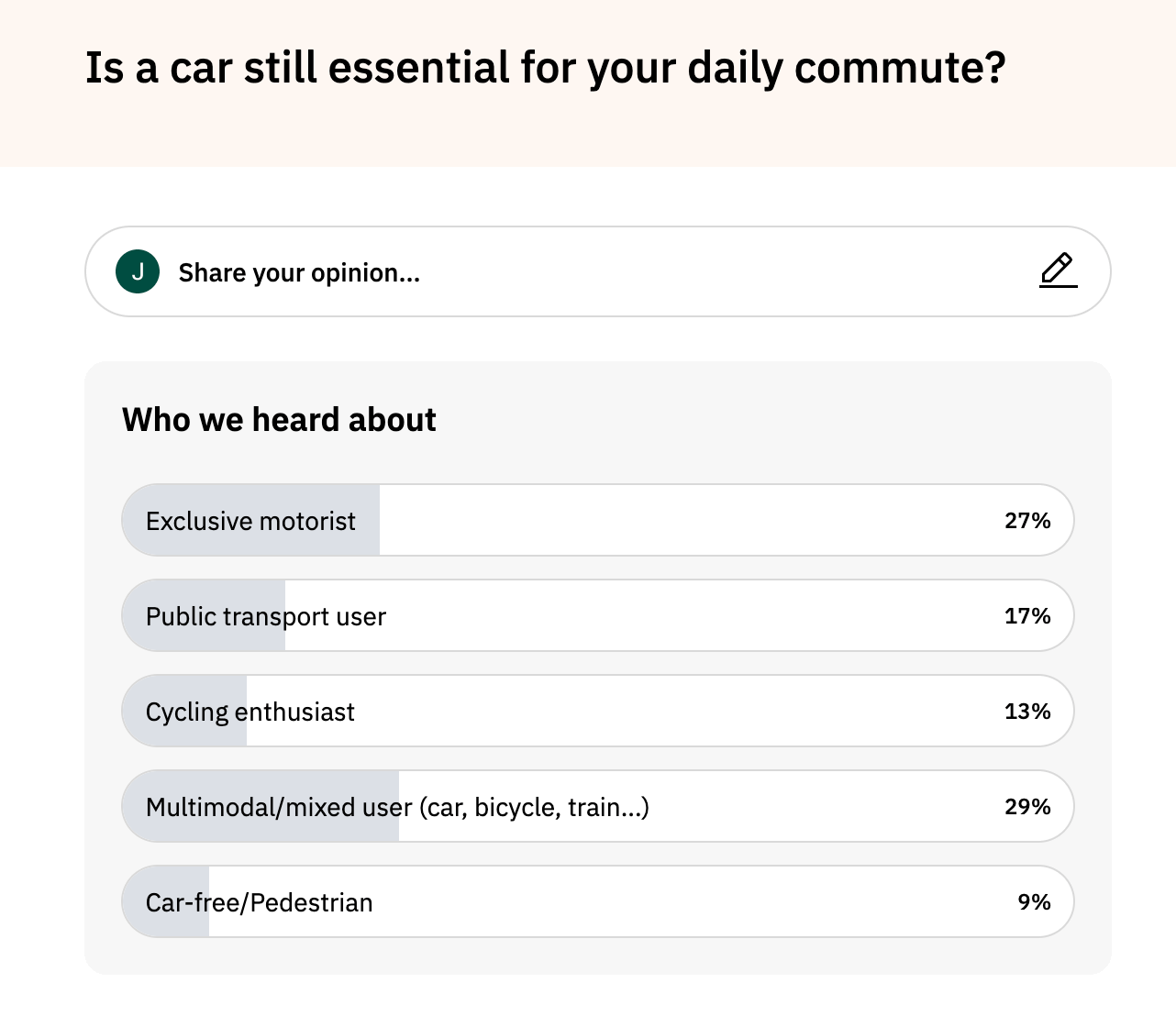Click the 17% value on Public transport user
The height and width of the screenshot is (1016, 1176).
click(x=1027, y=616)
